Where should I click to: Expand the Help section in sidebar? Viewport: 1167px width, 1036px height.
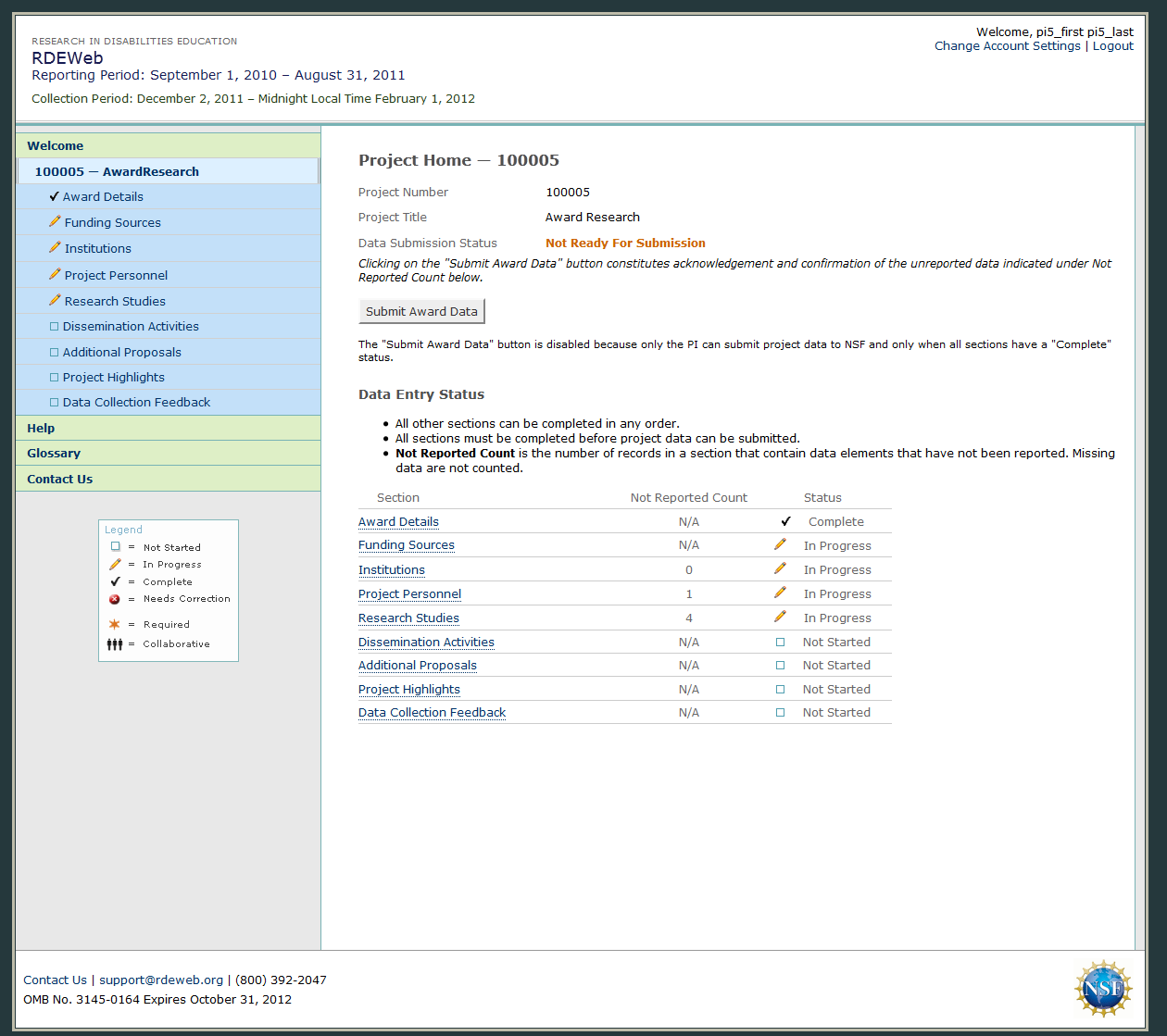click(x=41, y=428)
